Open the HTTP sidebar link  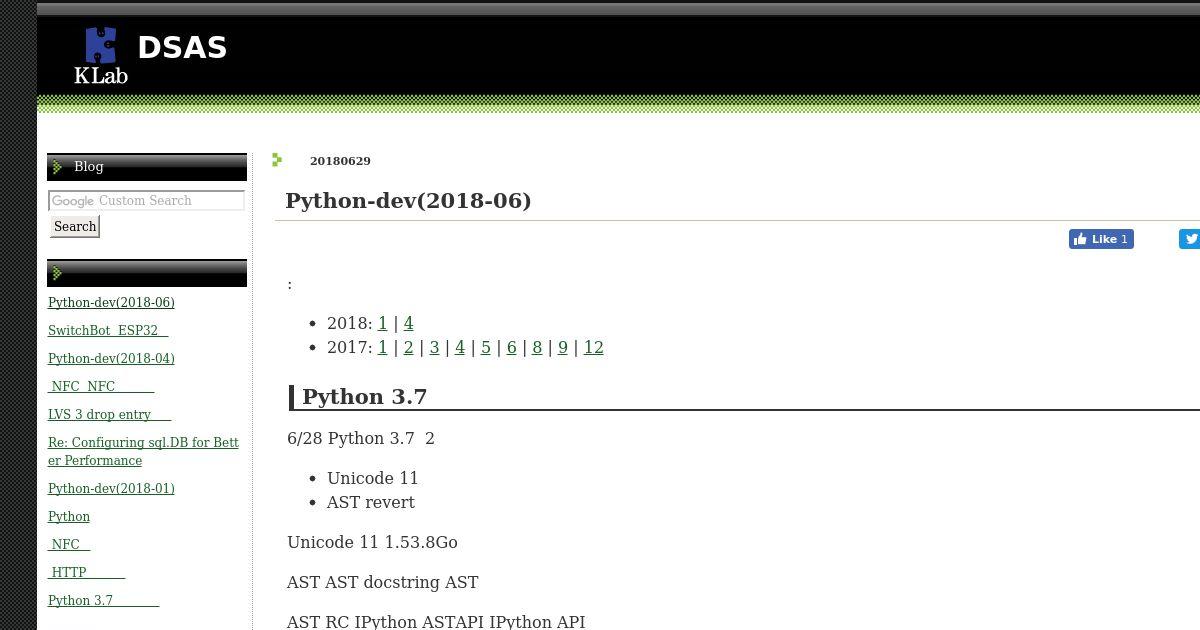tap(87, 573)
